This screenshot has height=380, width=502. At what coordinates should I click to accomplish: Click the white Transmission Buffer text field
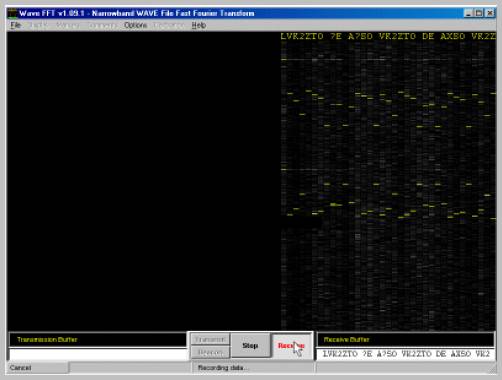click(99, 354)
